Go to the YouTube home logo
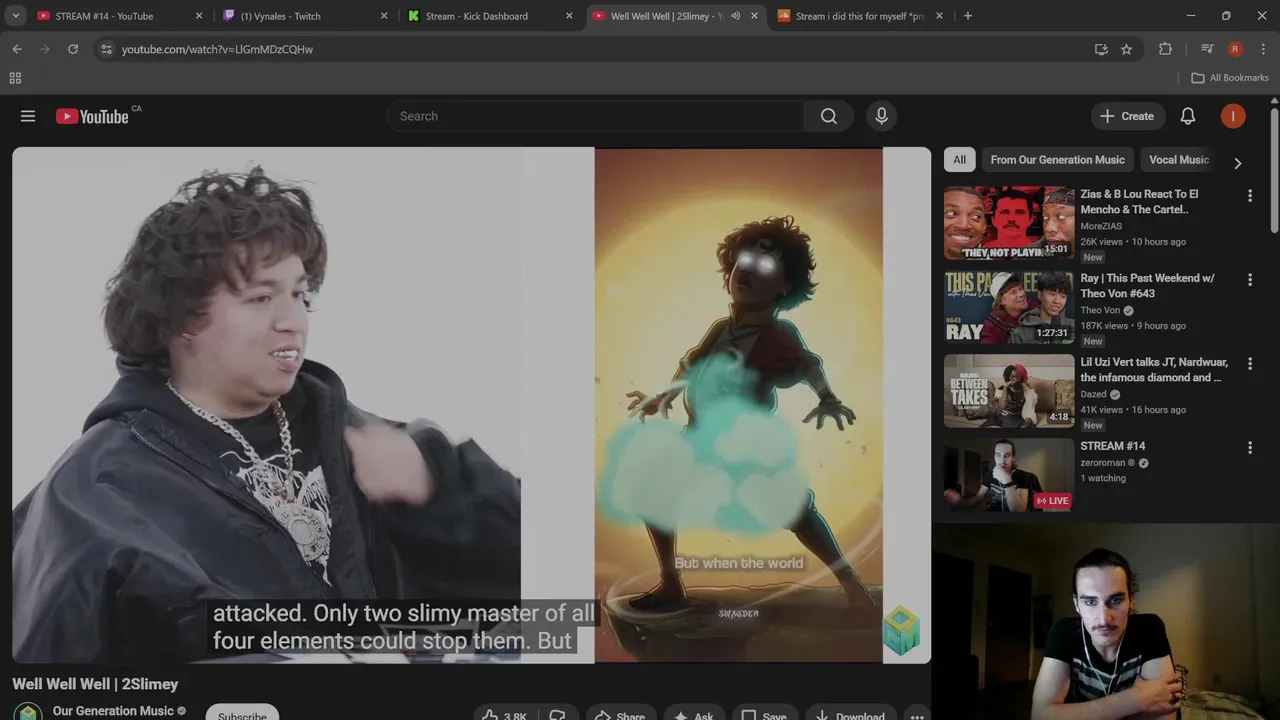Screen dimensions: 1280x720 point(92,116)
